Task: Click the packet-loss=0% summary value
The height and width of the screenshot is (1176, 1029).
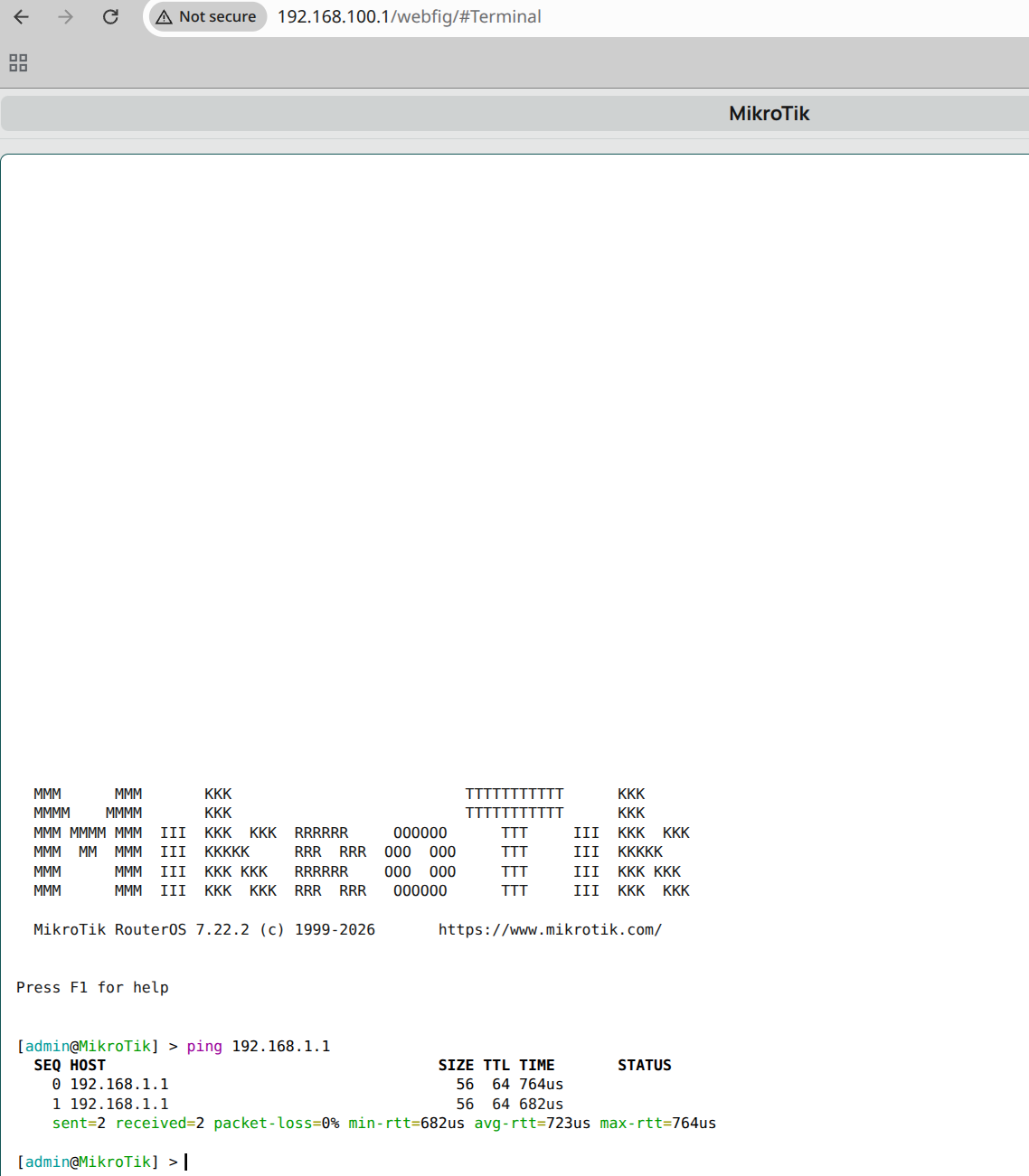Action: (277, 1123)
